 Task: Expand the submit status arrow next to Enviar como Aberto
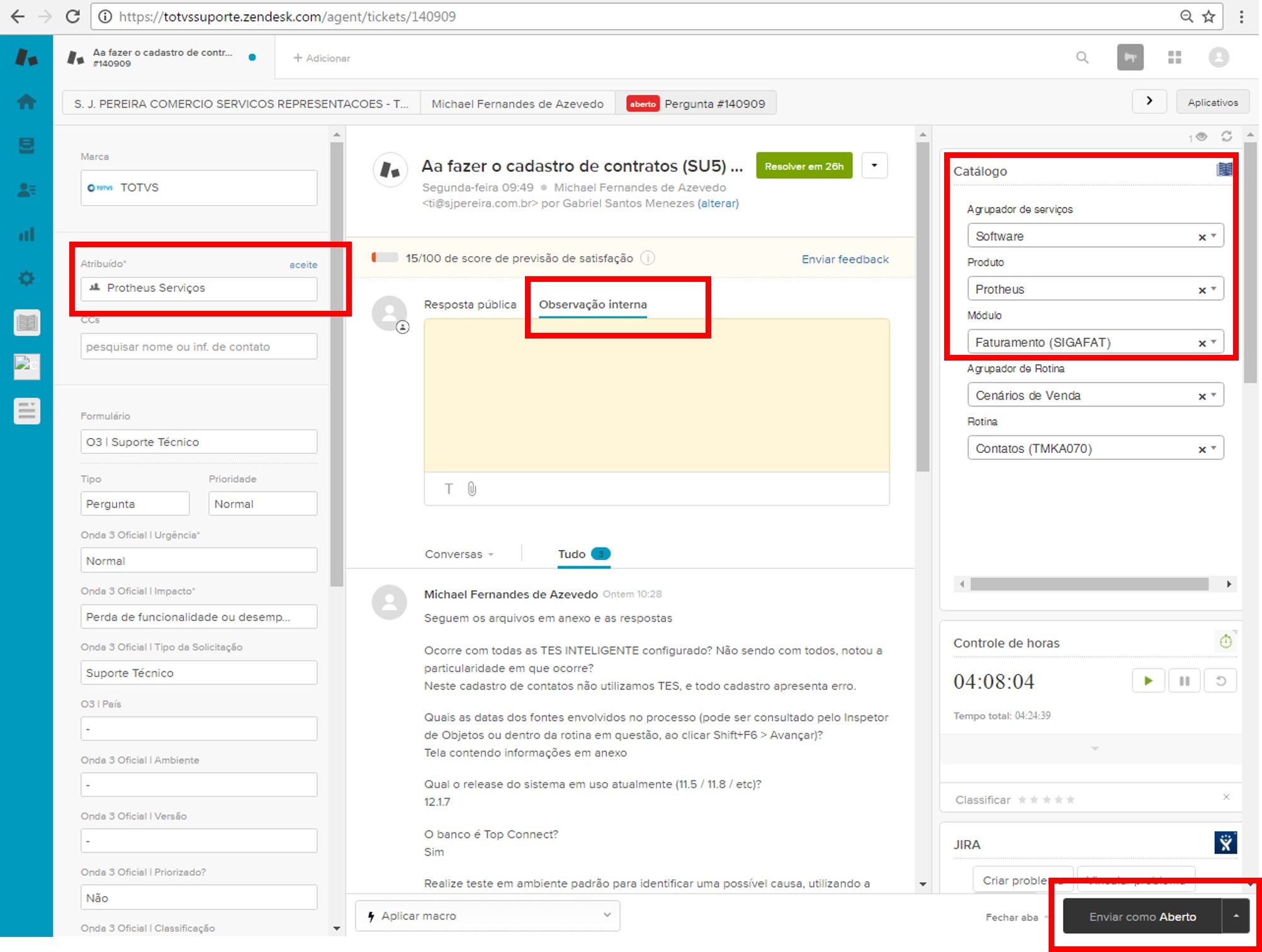pos(1236,916)
